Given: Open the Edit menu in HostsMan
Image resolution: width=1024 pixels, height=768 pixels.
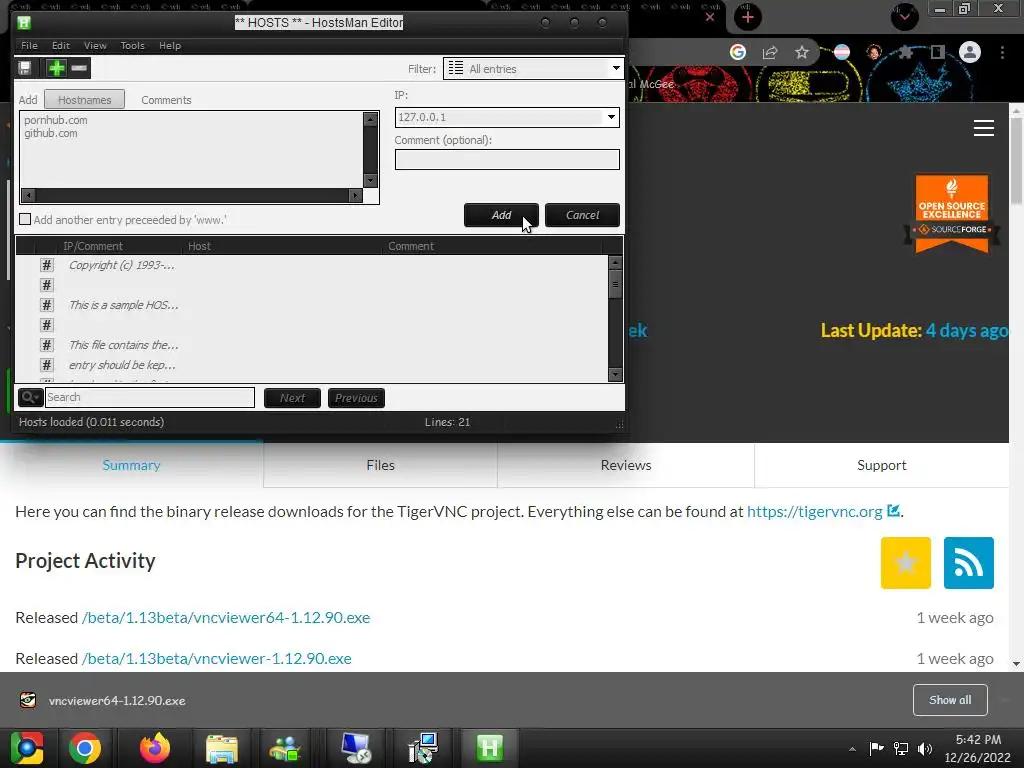Looking at the screenshot, I should [x=61, y=46].
